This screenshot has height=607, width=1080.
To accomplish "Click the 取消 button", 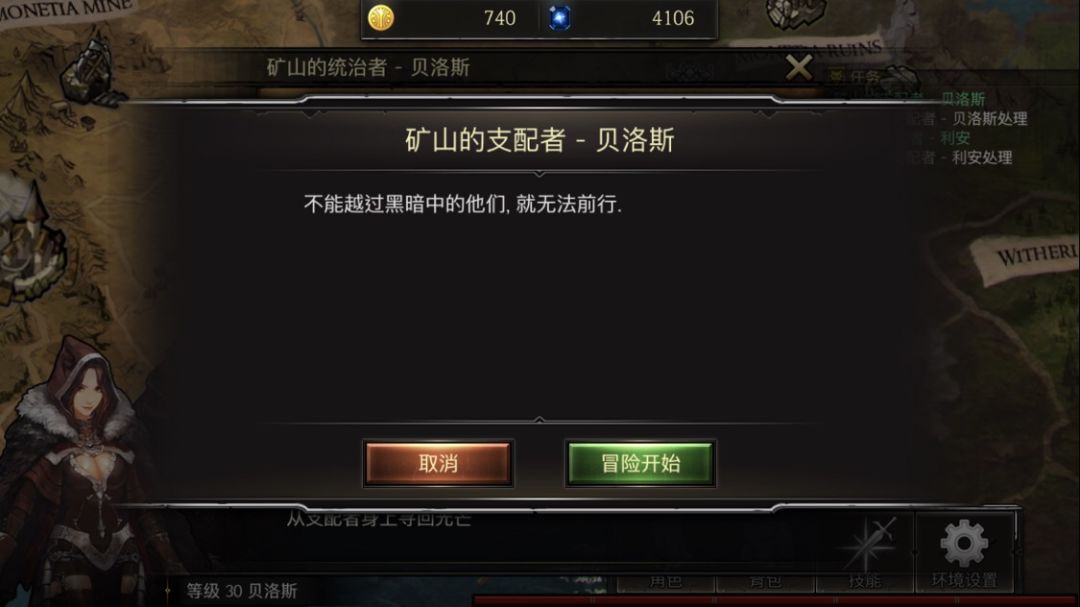I will click(438, 464).
